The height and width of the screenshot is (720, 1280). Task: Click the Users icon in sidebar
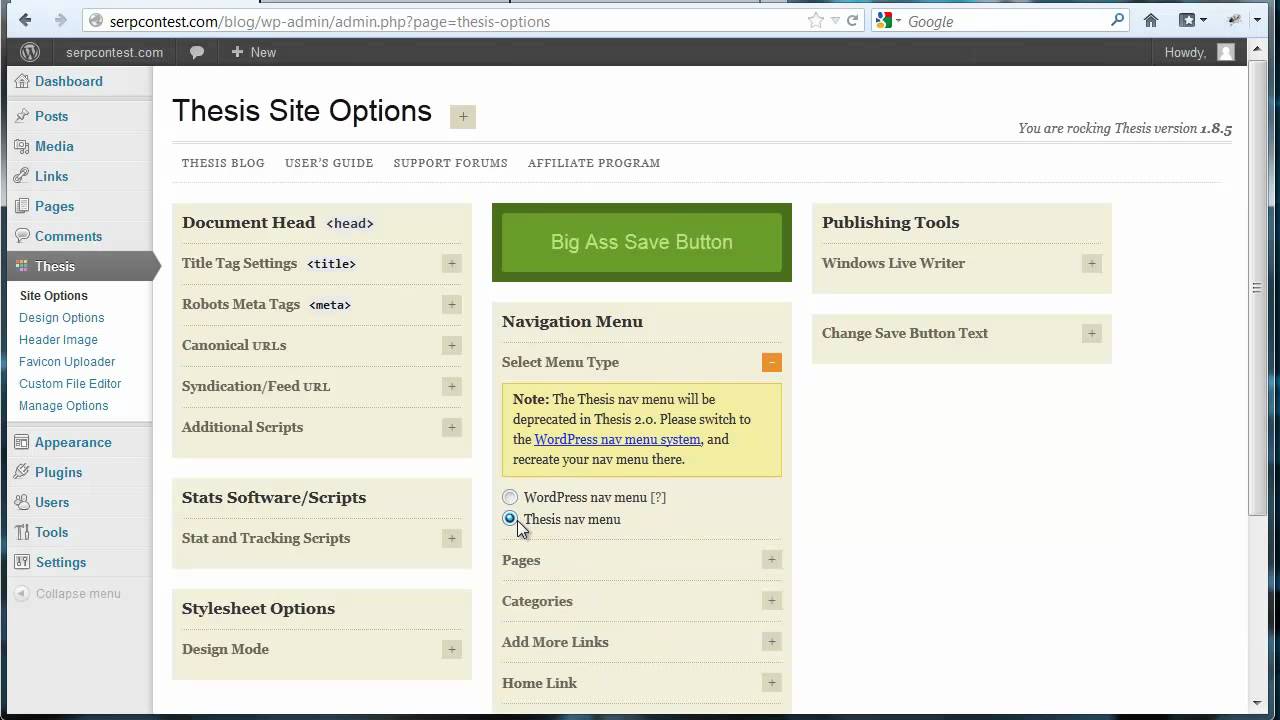(x=22, y=502)
